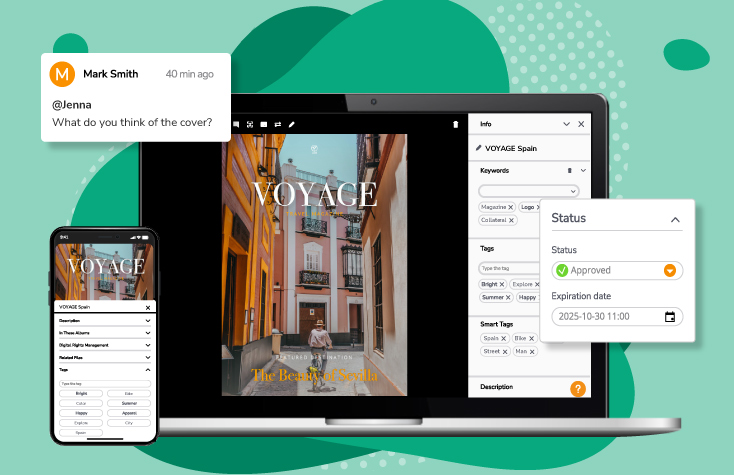Collapse the Info panel with its chevron

[x=566, y=124]
